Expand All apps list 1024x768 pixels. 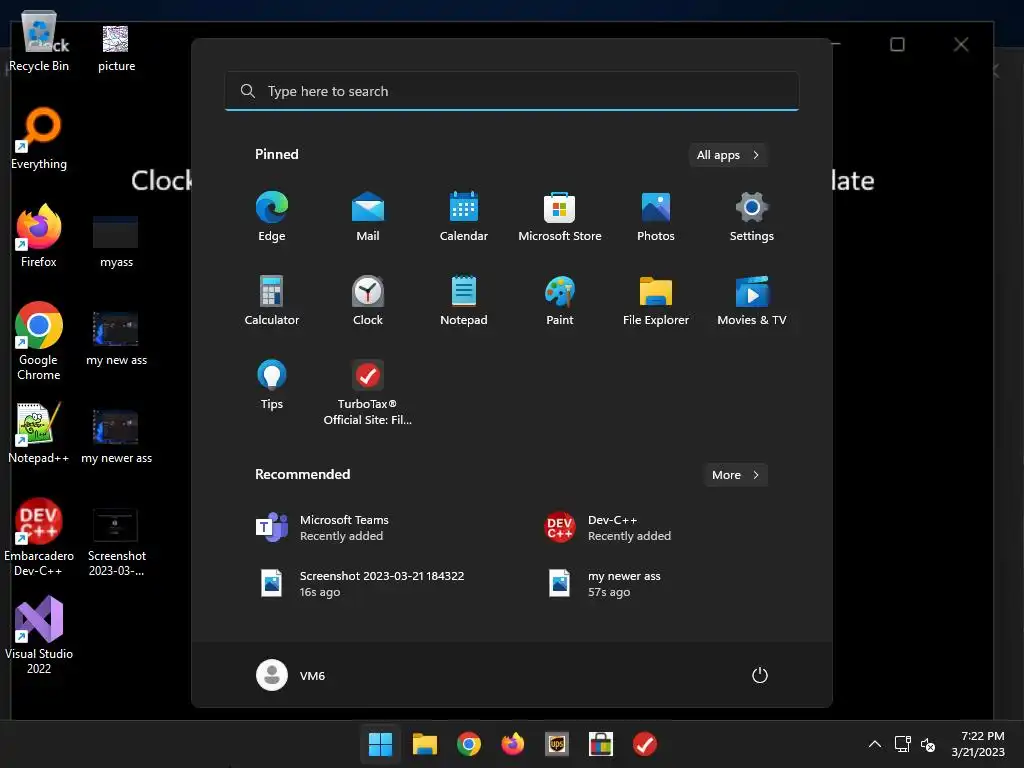point(728,155)
